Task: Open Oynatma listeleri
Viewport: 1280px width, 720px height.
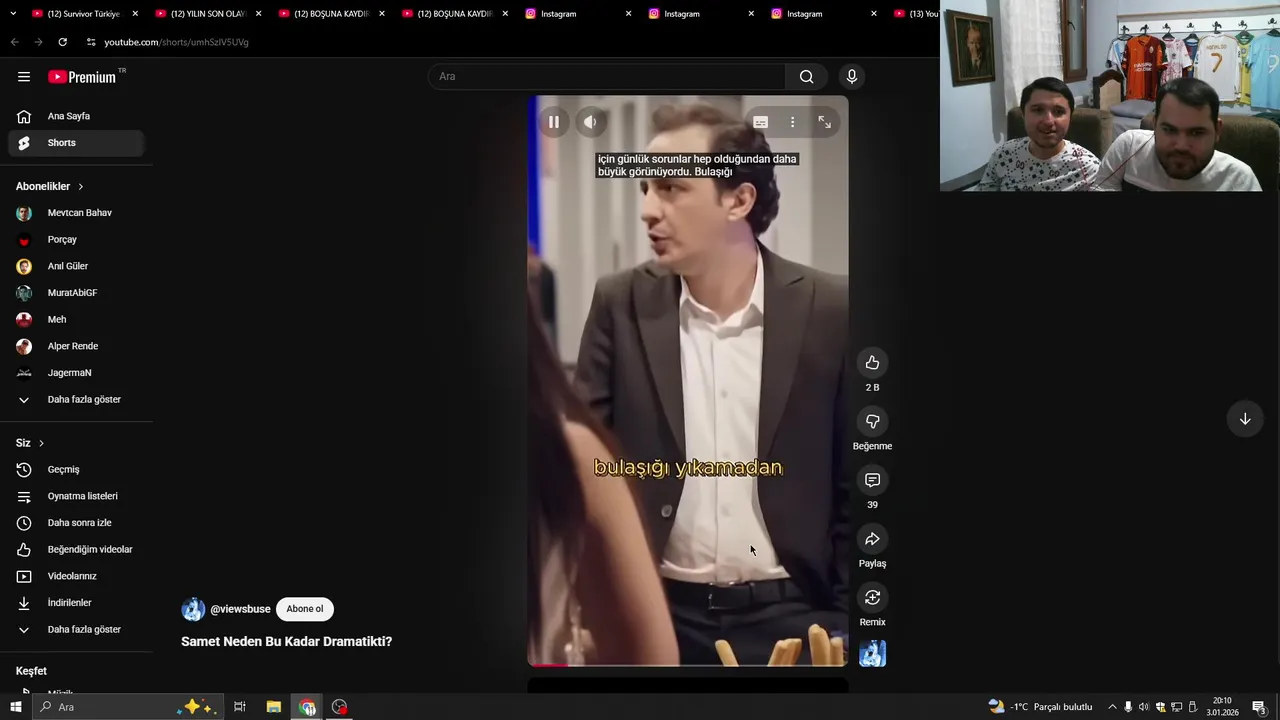Action: click(76, 496)
